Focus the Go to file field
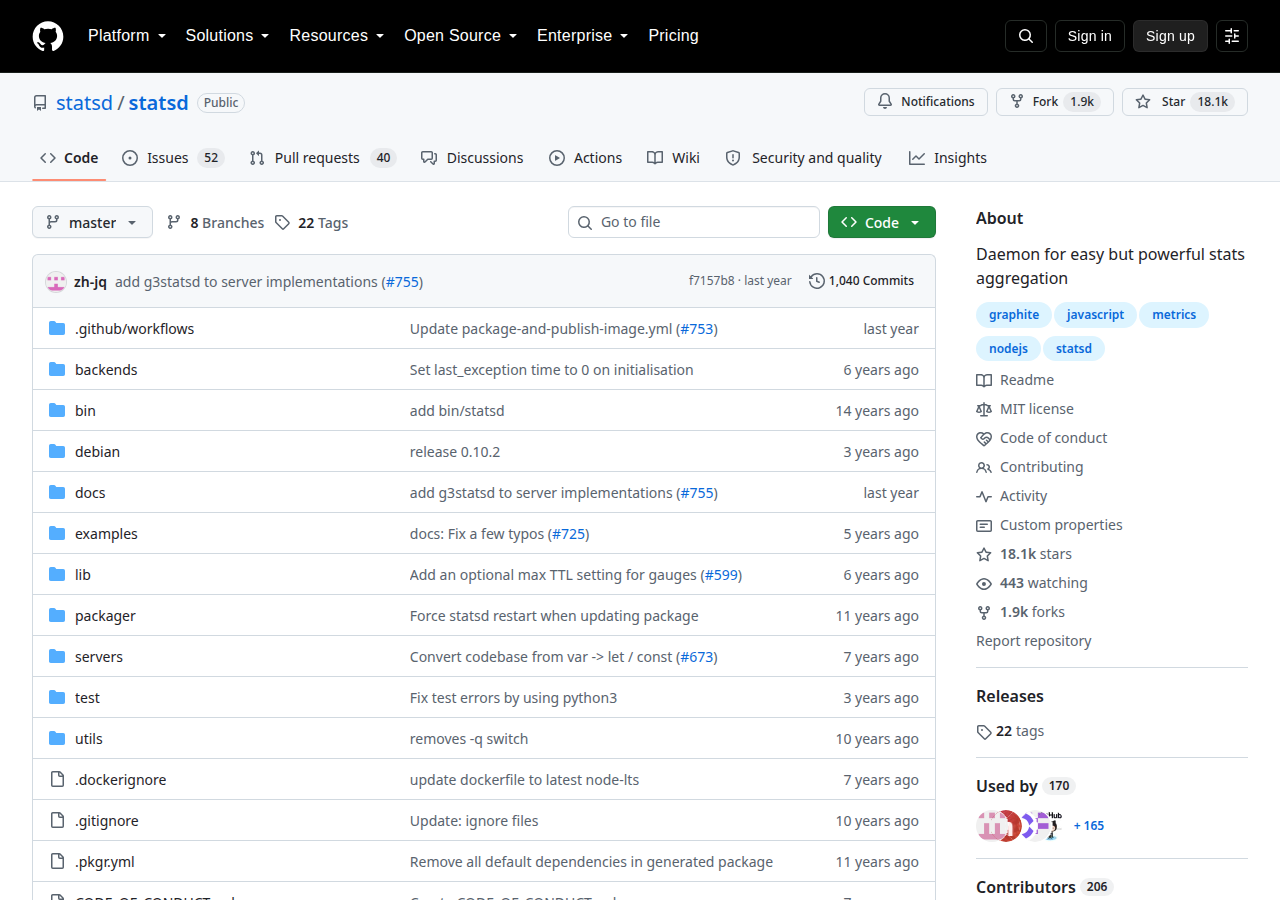The height and width of the screenshot is (900, 1280). point(694,222)
